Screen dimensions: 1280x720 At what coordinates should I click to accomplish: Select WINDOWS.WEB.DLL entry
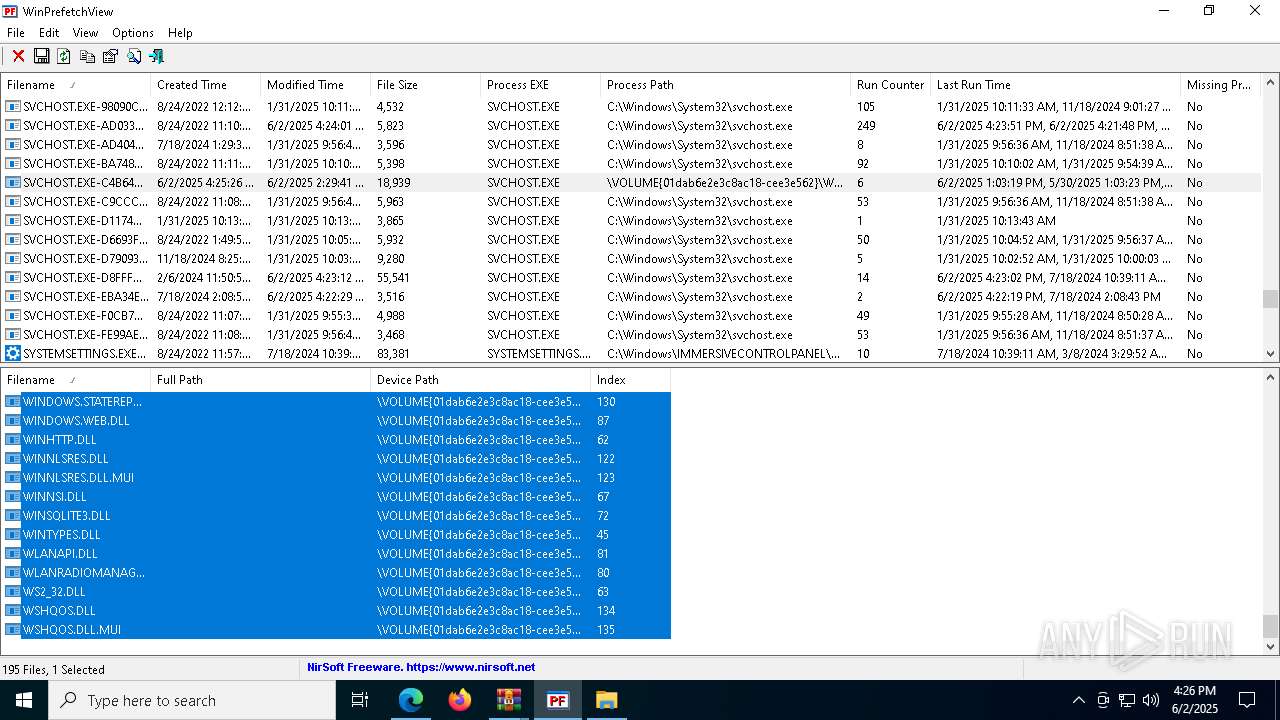(x=336, y=421)
